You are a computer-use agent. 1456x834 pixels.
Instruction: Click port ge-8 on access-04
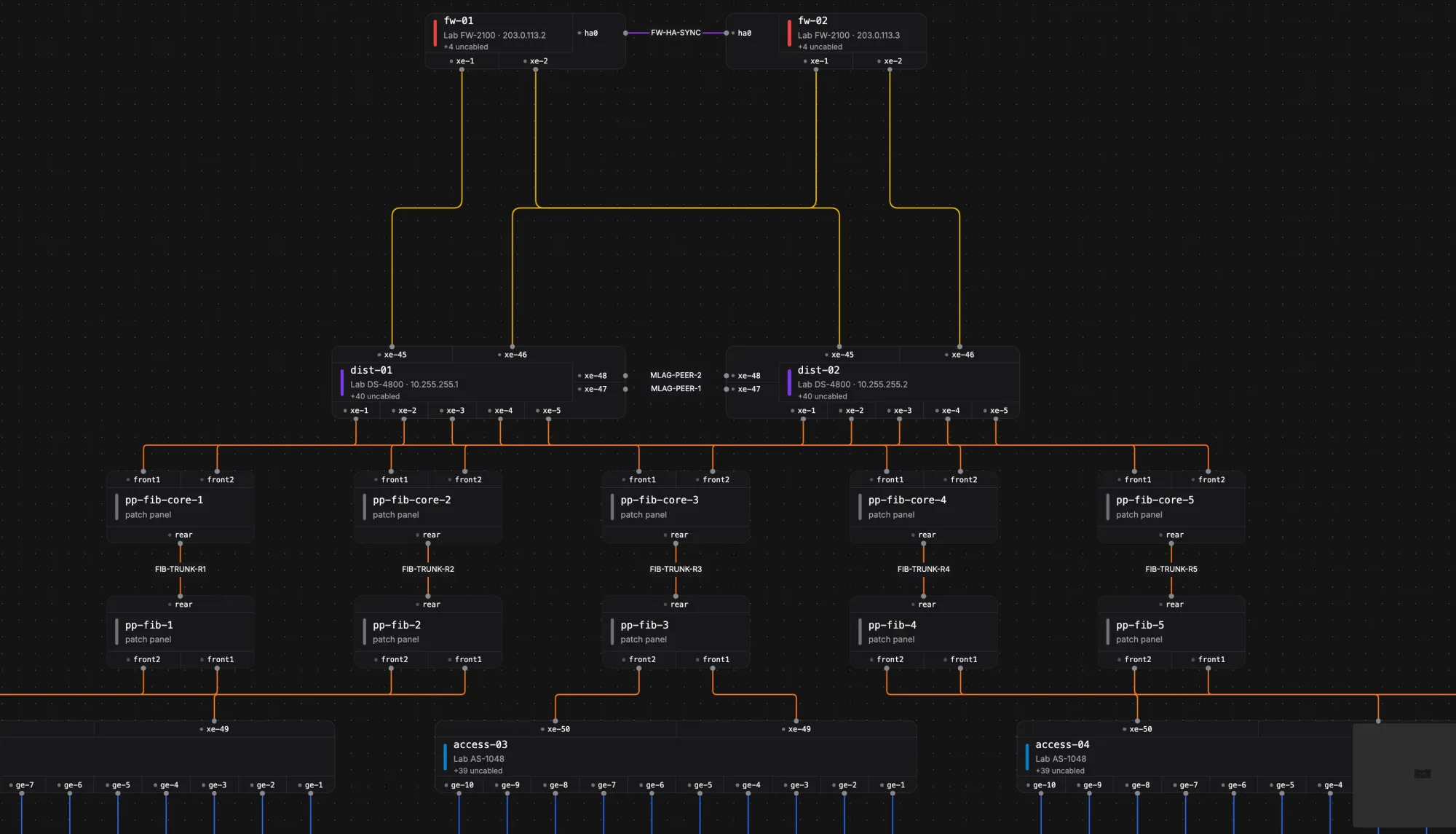(1137, 785)
